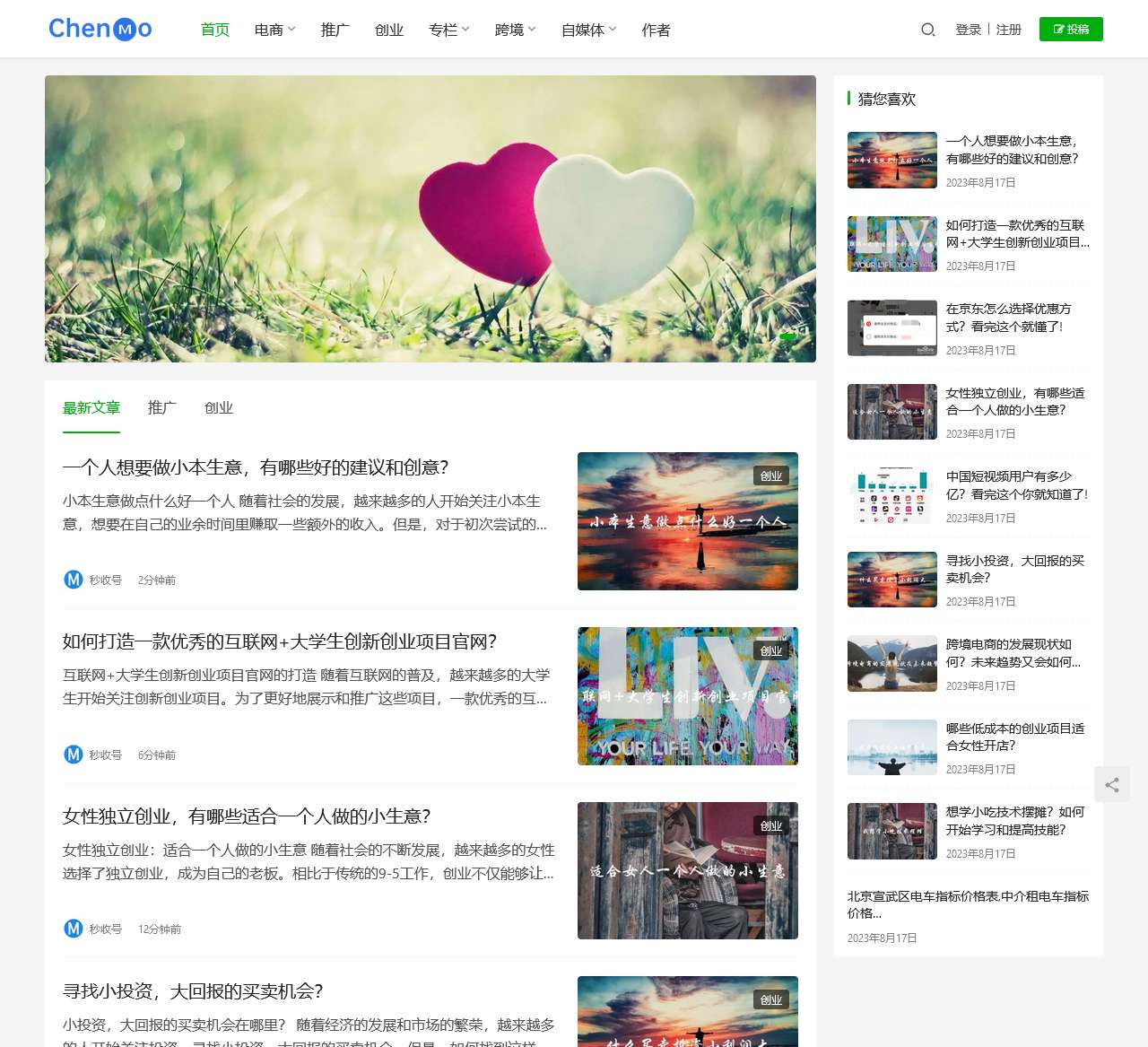The image size is (1148, 1047).
Task: Click the ChenMo site logo
Action: (x=100, y=28)
